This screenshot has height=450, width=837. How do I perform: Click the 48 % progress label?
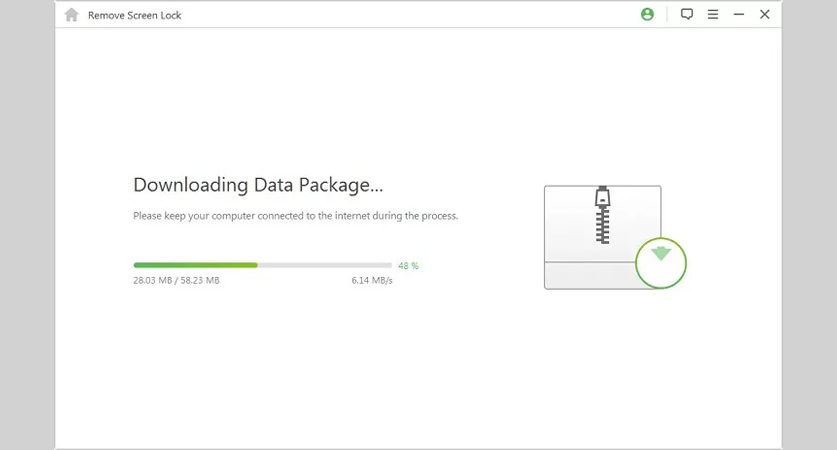(408, 265)
